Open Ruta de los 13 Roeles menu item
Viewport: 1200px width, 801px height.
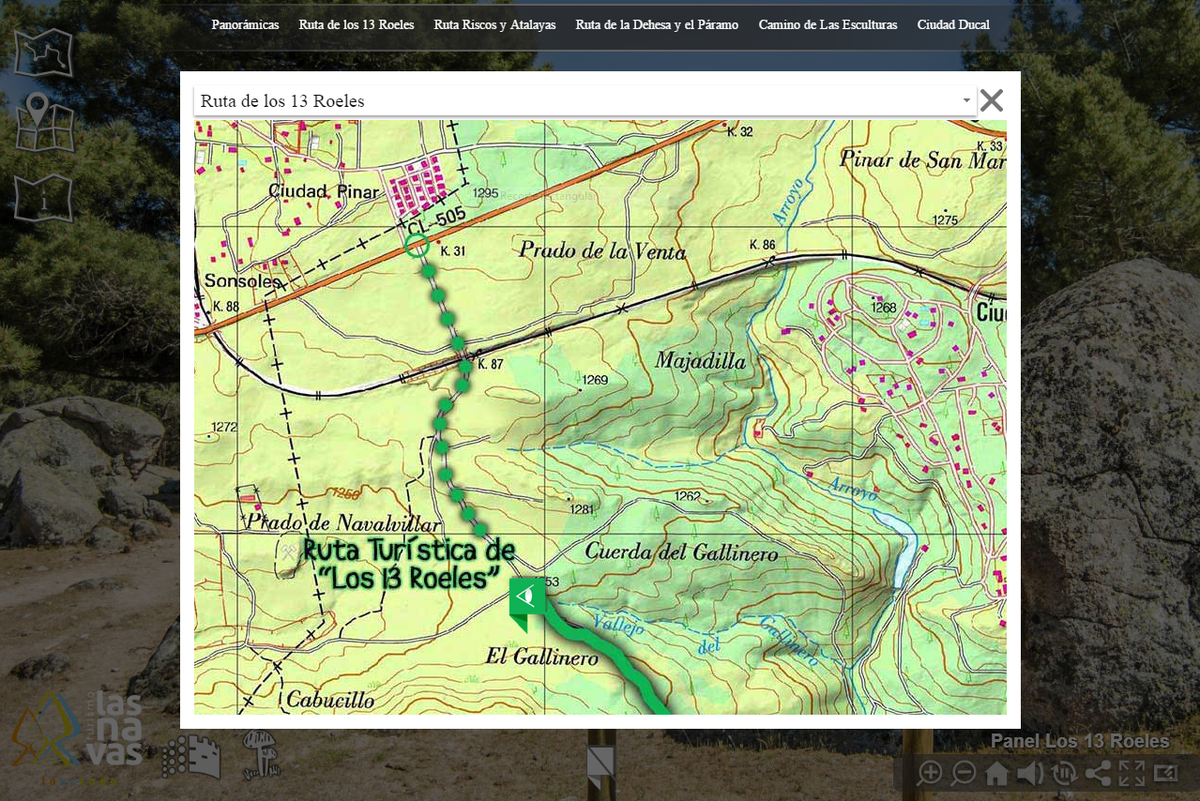[356, 25]
